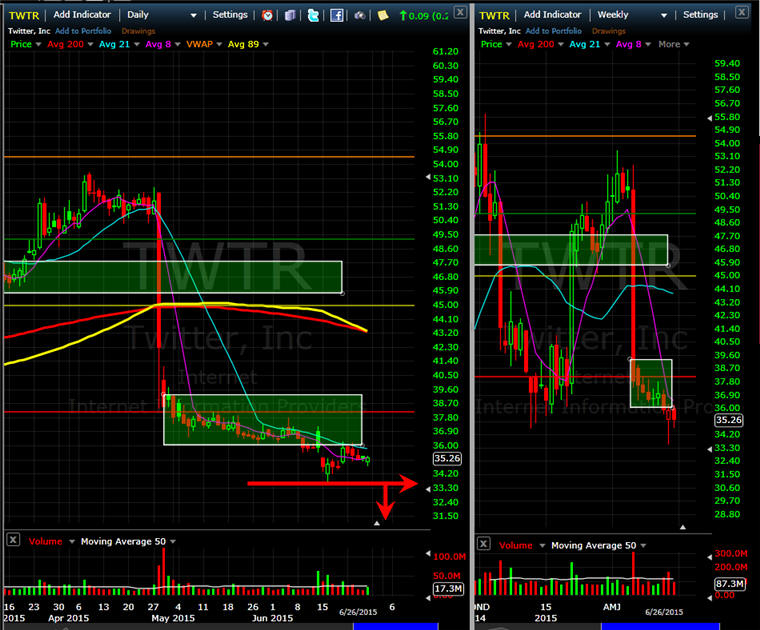Expand Avg 200 indicator options on daily chart

pyautogui.click(x=75, y=44)
